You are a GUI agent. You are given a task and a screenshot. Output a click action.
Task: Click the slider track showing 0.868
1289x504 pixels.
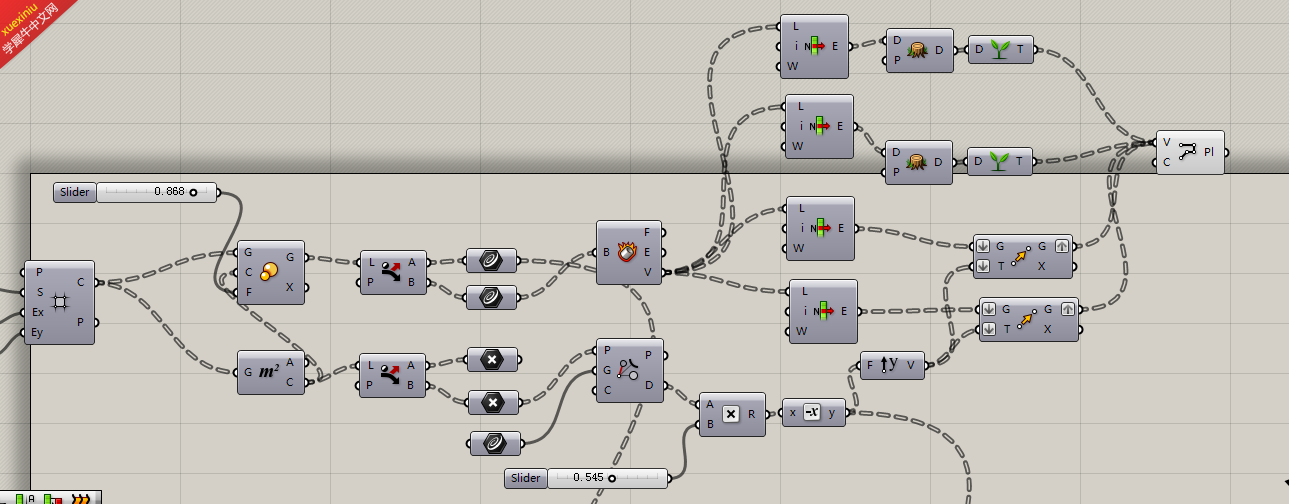point(156,192)
